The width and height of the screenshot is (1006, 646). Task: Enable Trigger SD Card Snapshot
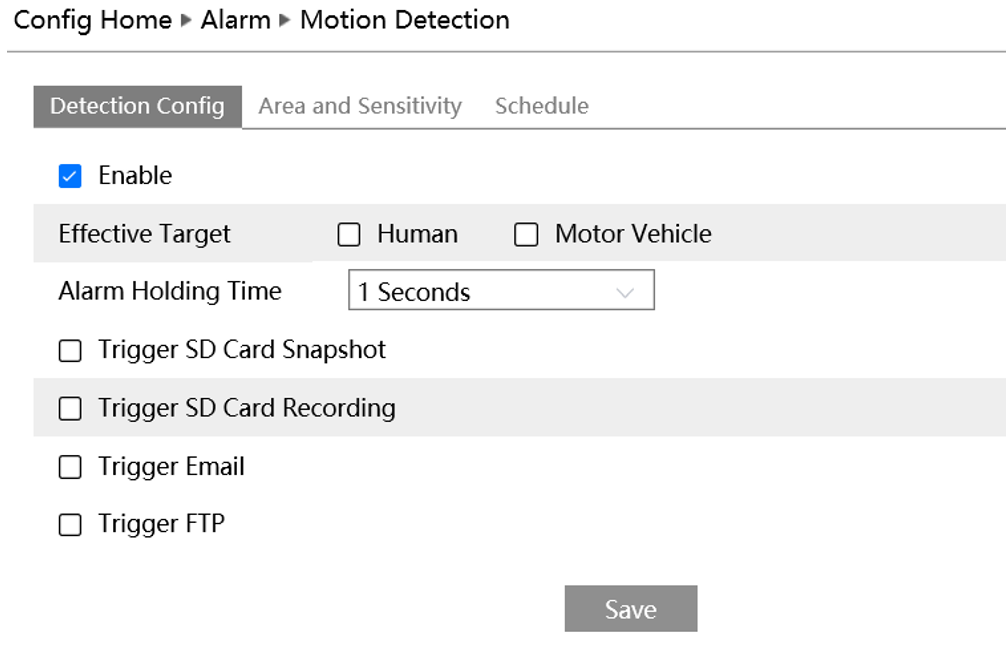pyautogui.click(x=70, y=351)
